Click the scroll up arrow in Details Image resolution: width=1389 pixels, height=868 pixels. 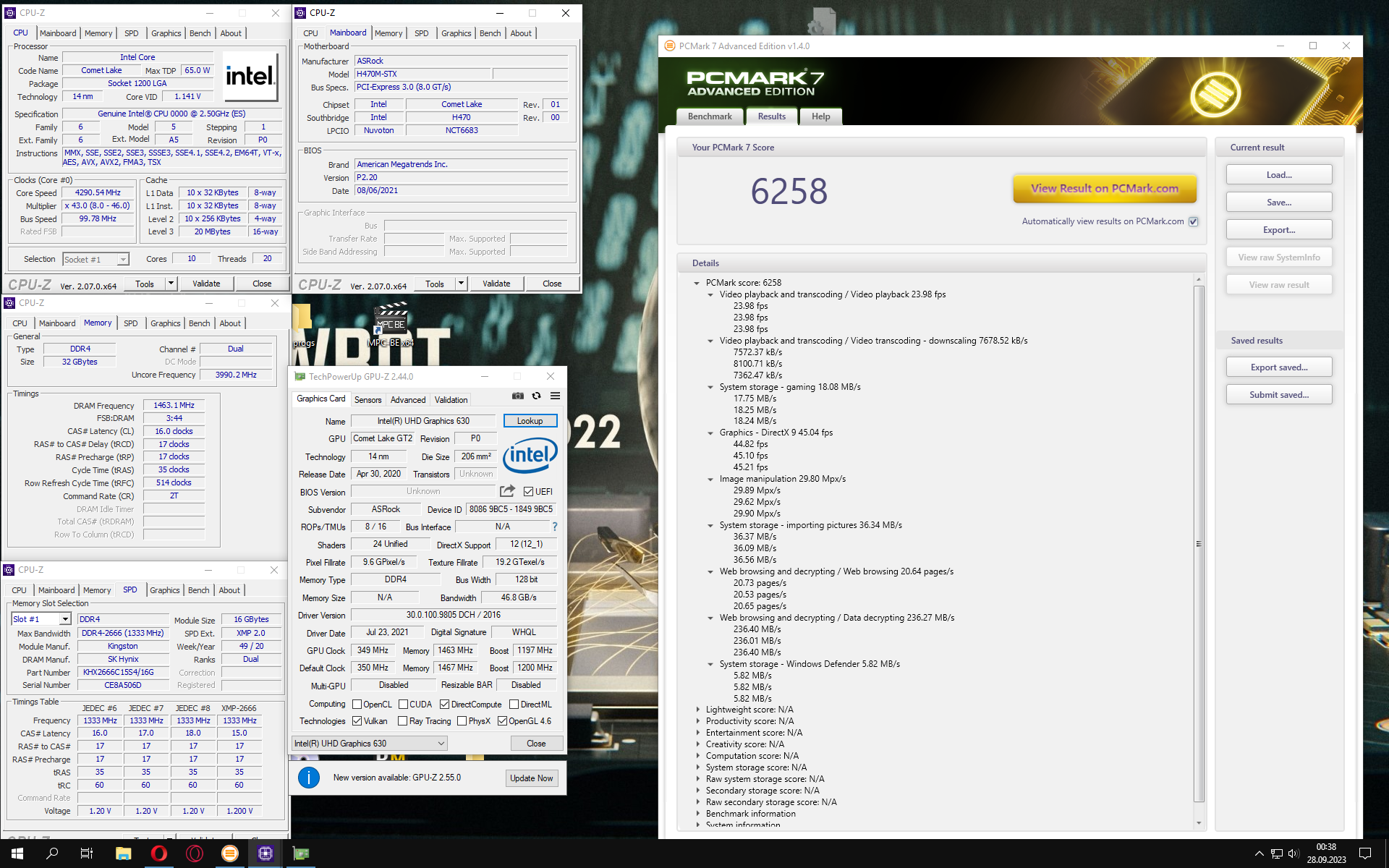[1199, 279]
